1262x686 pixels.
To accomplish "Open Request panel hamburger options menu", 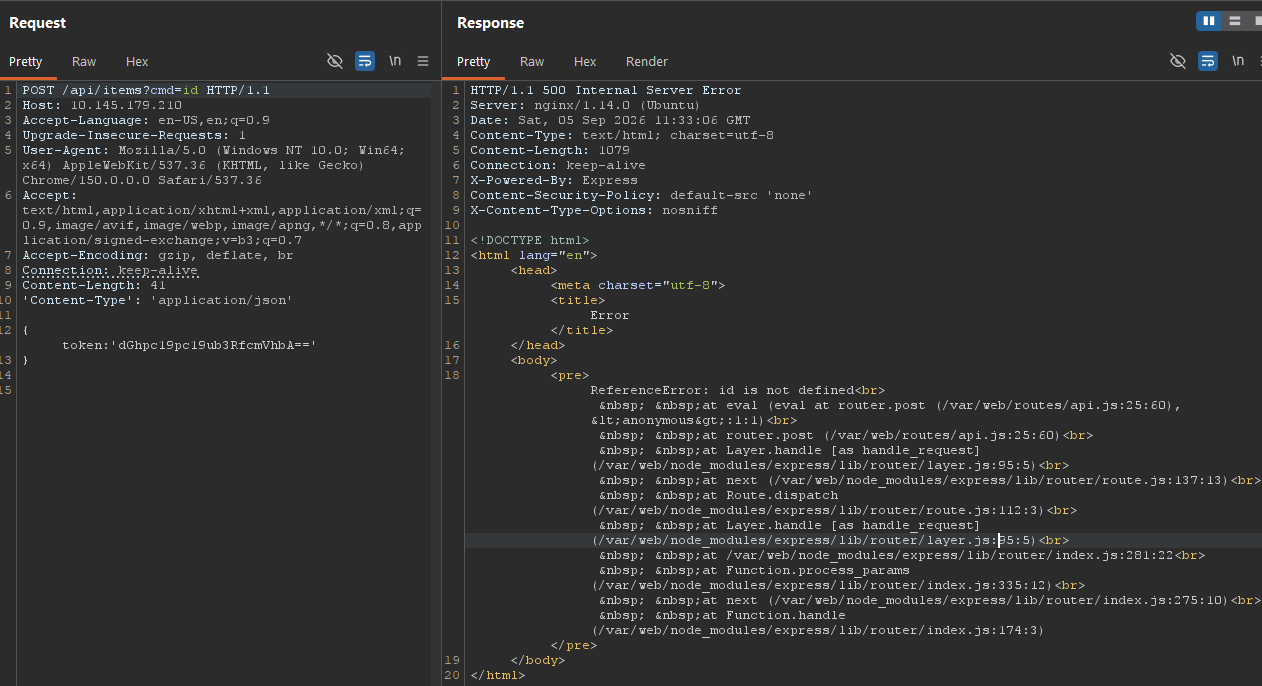I will coord(423,61).
